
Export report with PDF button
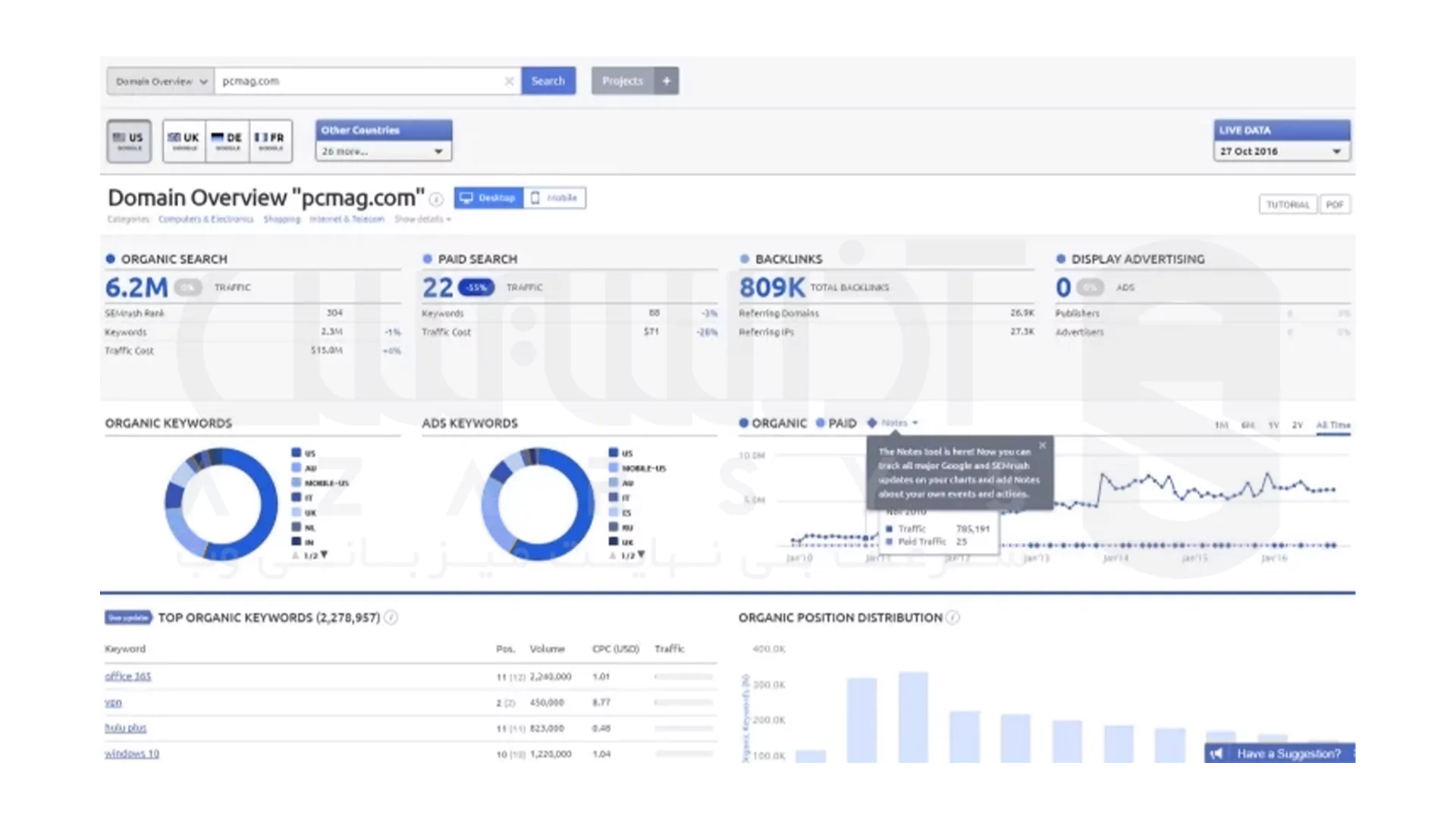click(1335, 205)
